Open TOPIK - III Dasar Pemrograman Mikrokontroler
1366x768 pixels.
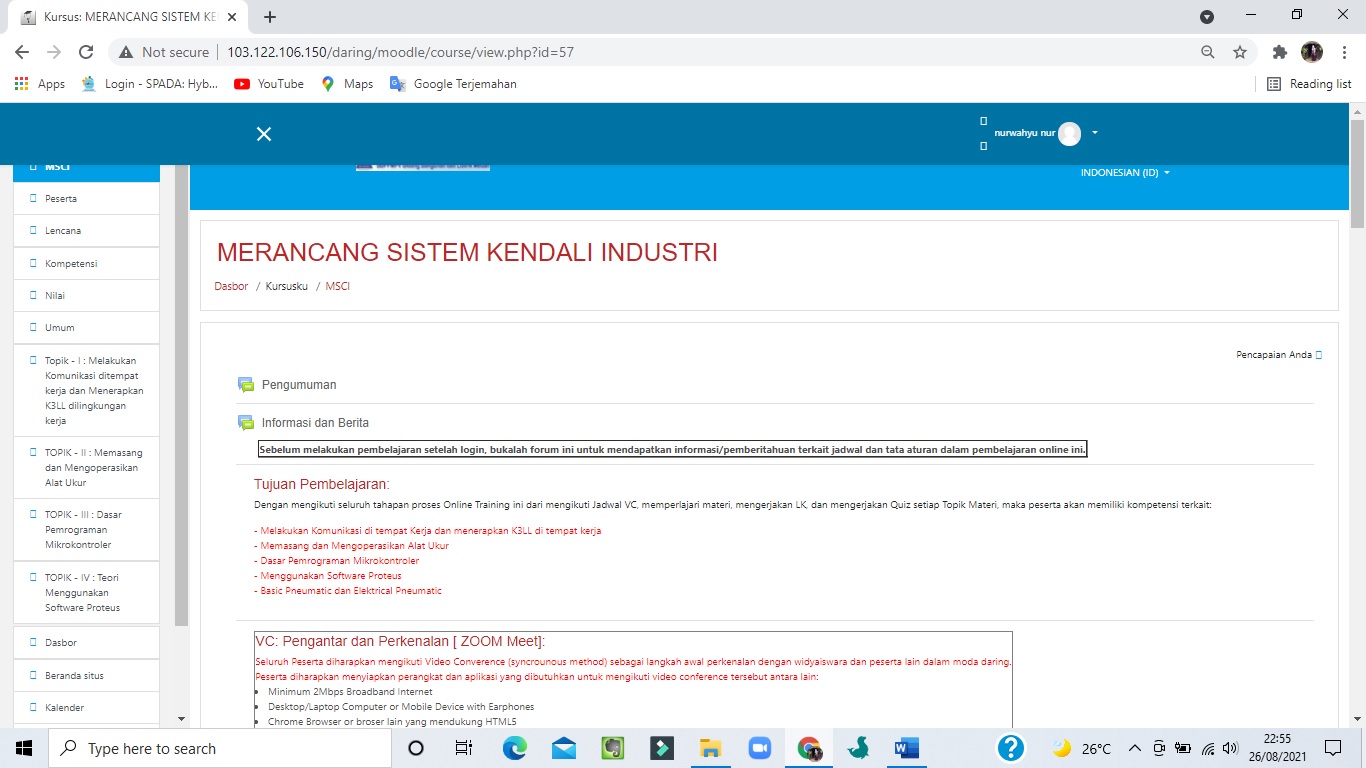point(83,529)
